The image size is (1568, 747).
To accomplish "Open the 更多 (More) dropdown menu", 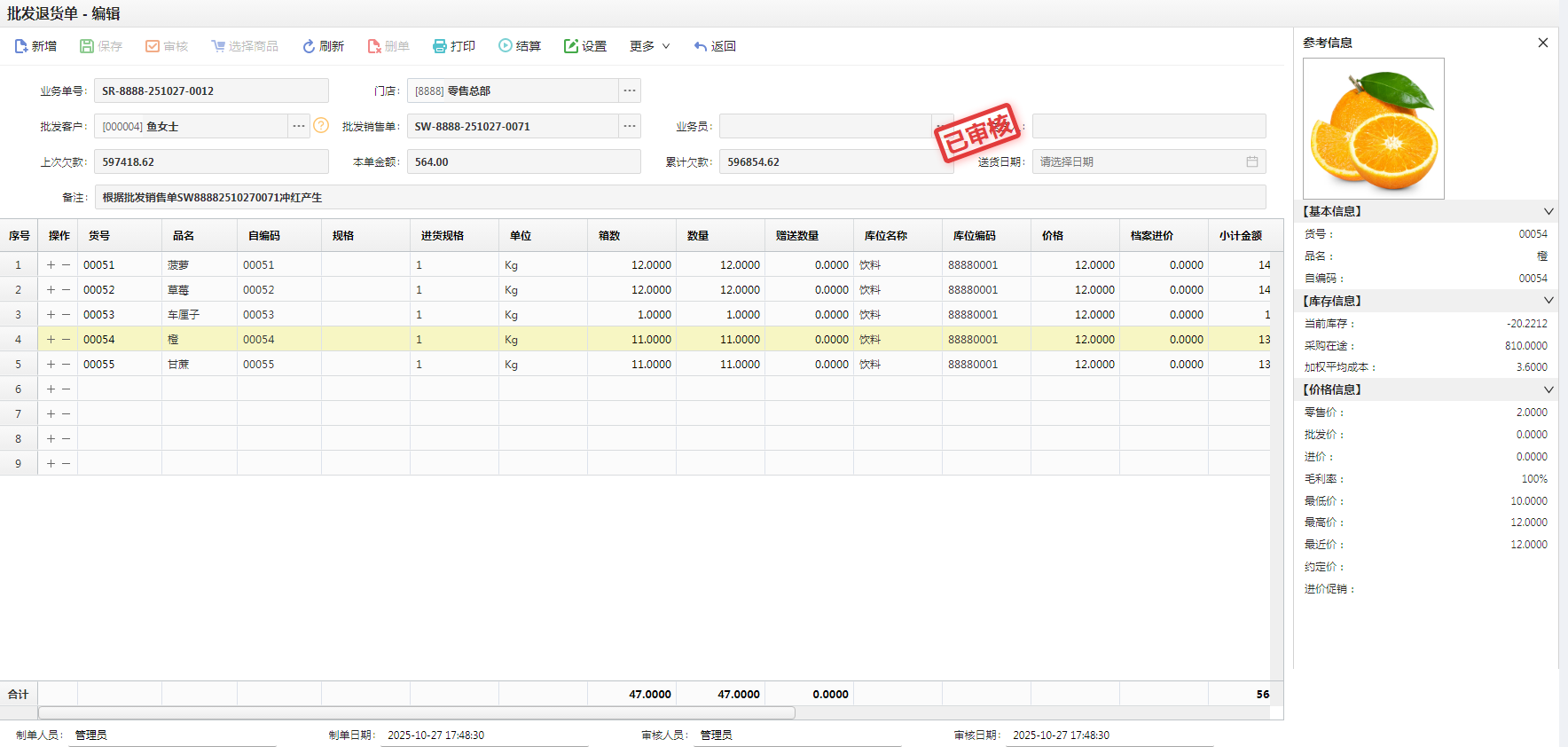I will (649, 46).
